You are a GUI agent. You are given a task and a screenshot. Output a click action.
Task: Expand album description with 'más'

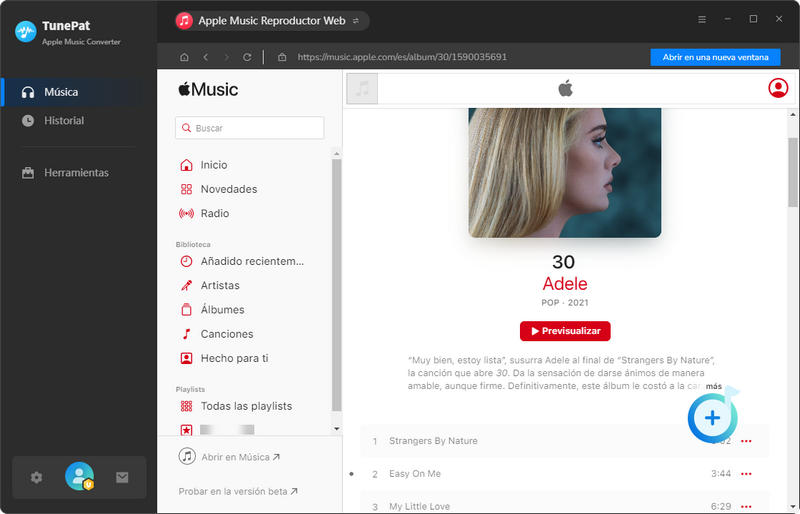pos(713,386)
